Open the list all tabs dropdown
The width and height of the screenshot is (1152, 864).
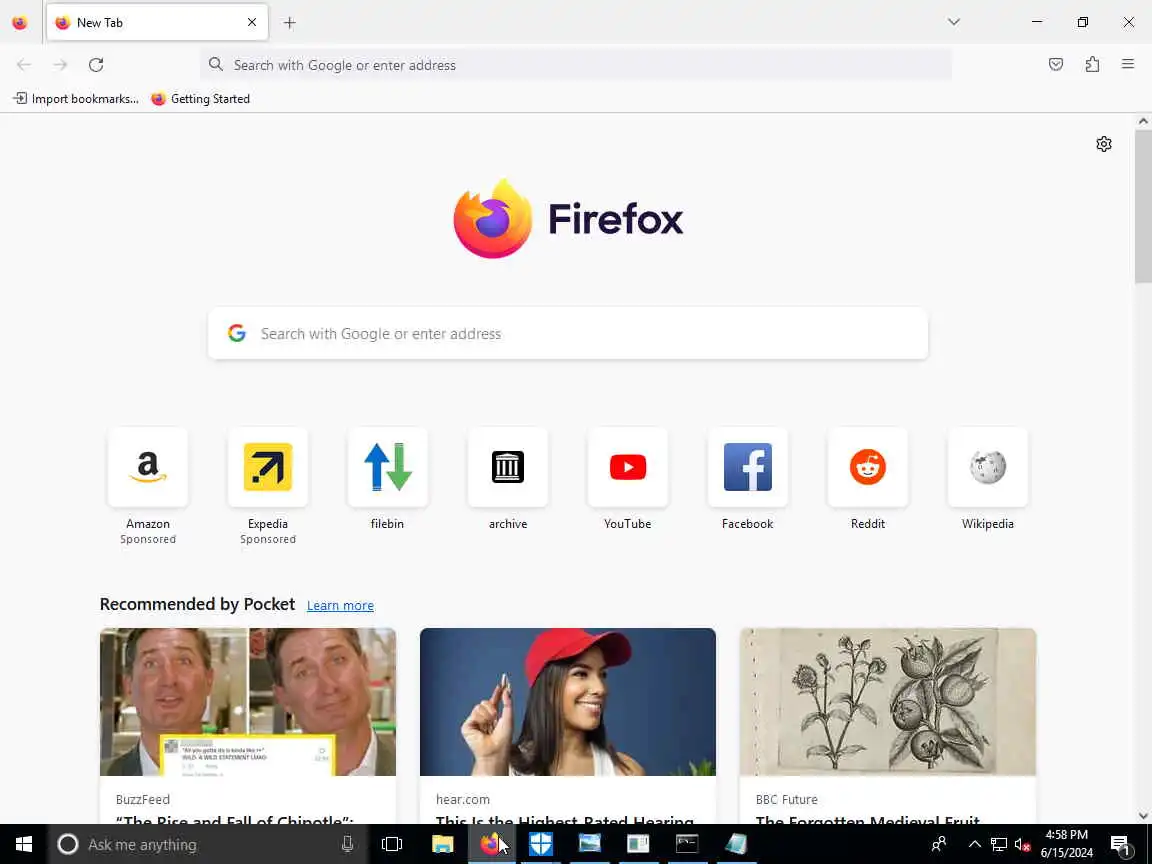pos(954,22)
